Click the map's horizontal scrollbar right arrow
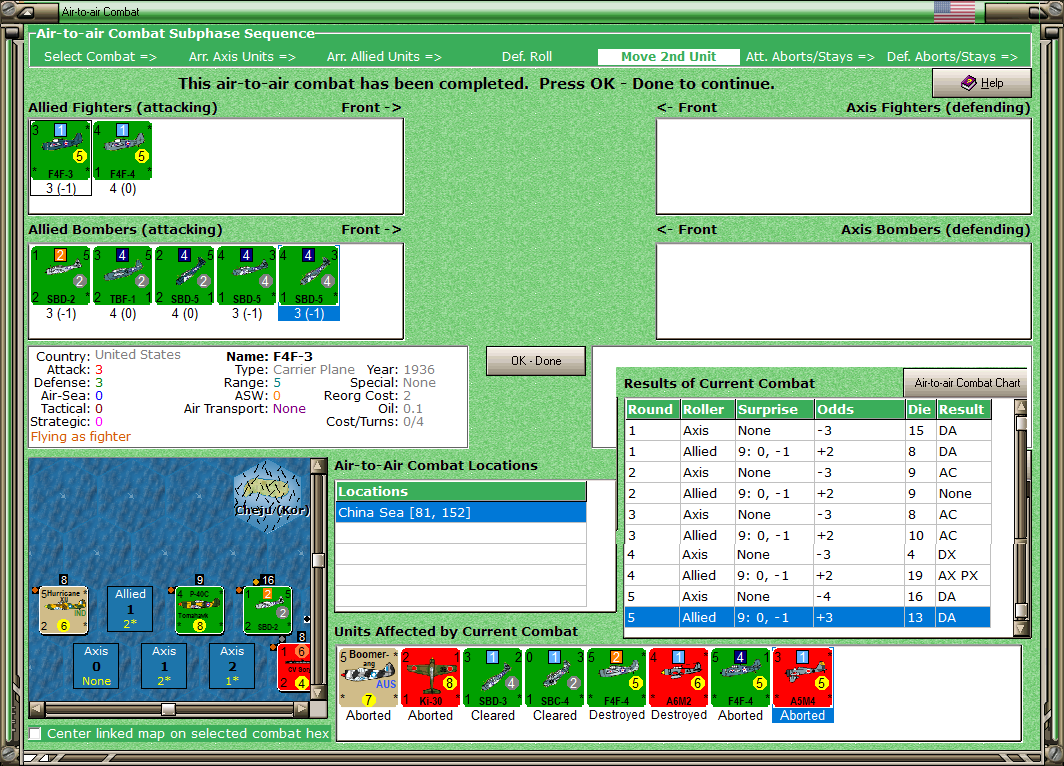1064x766 pixels. [302, 709]
